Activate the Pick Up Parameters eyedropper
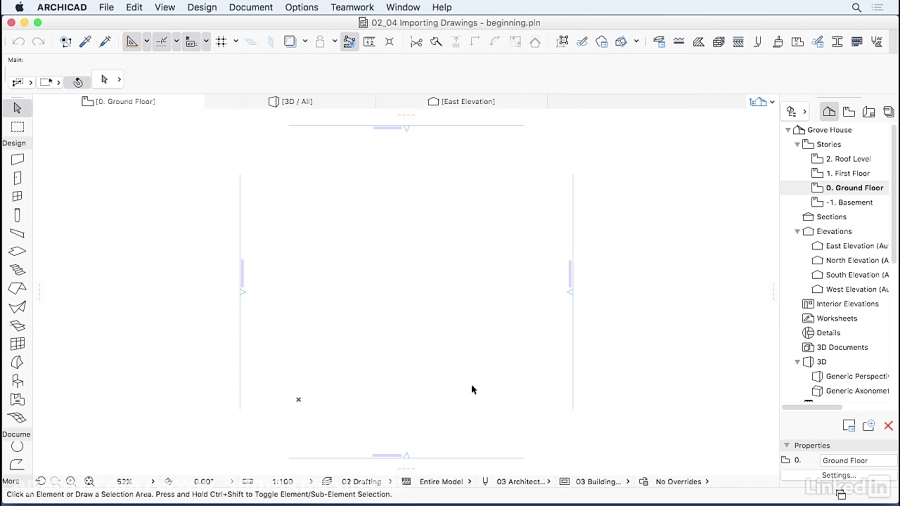This screenshot has height=506, width=900. click(85, 41)
